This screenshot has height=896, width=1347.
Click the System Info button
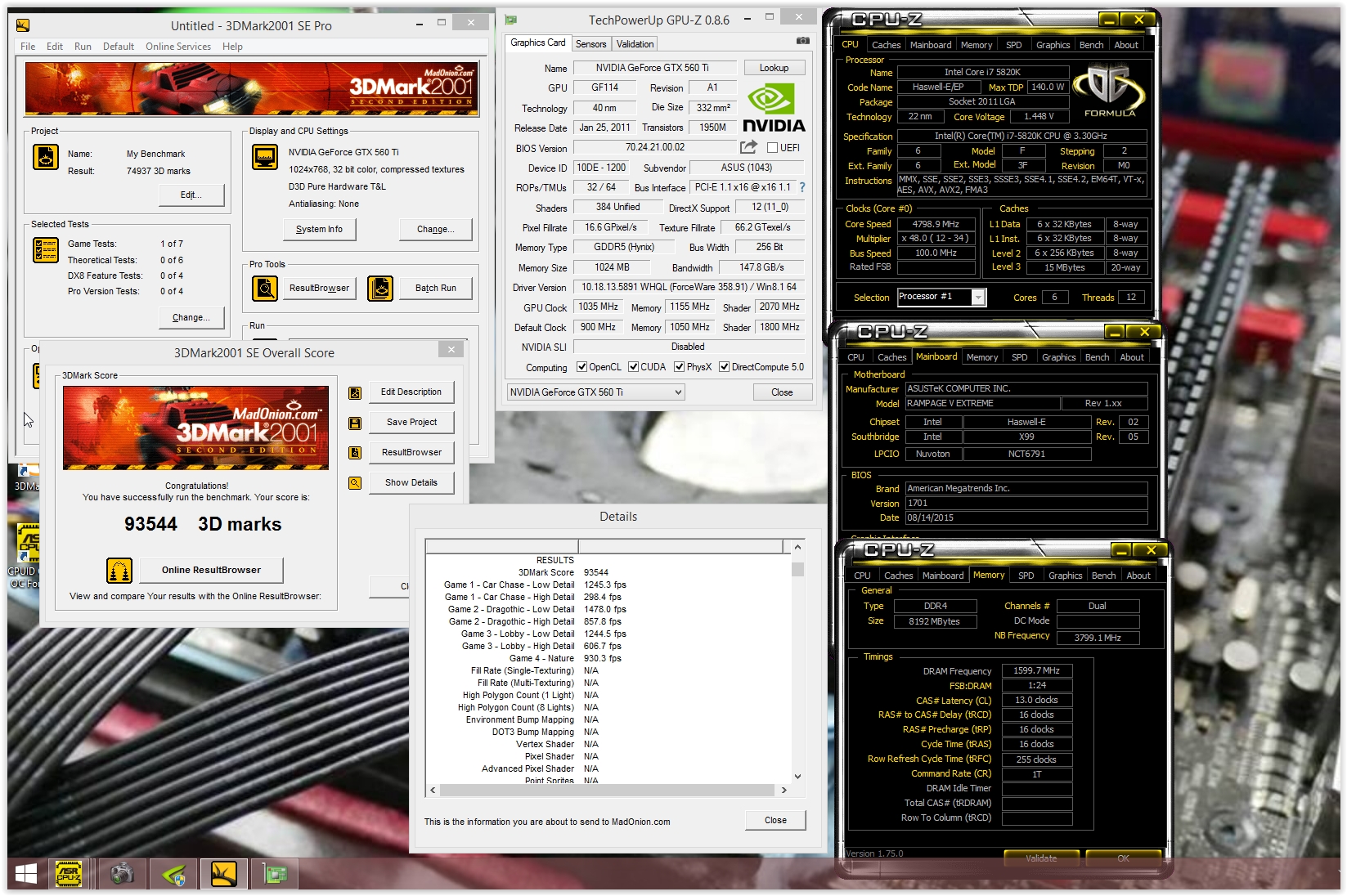click(x=319, y=230)
